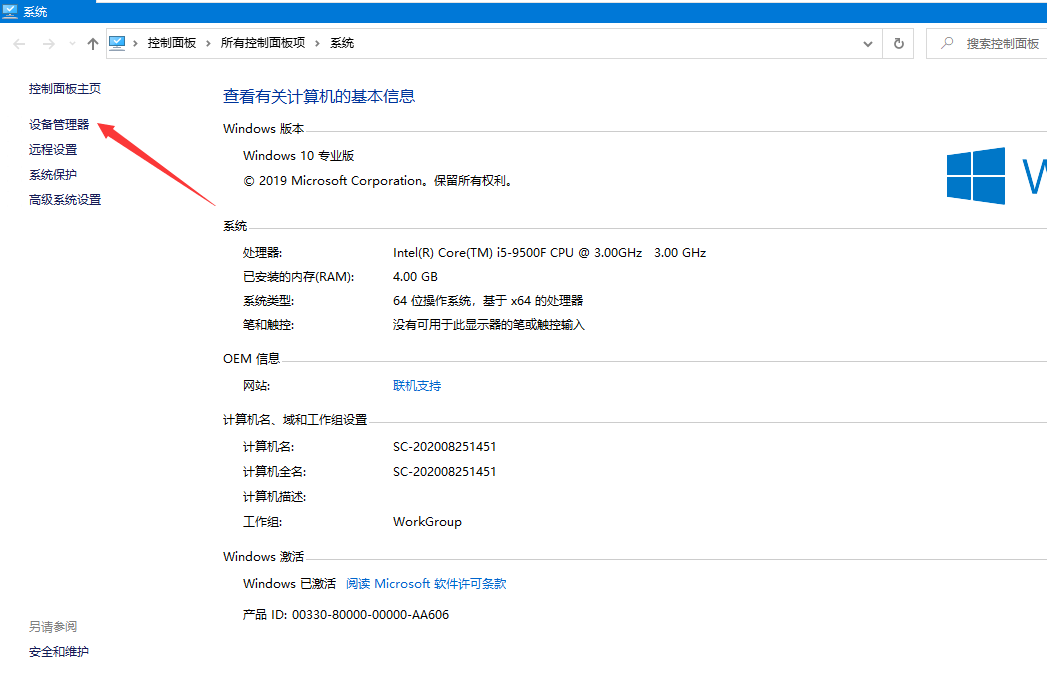Screen dimensions: 1047x680
Task: Click the Windows logo image
Action: tap(976, 176)
